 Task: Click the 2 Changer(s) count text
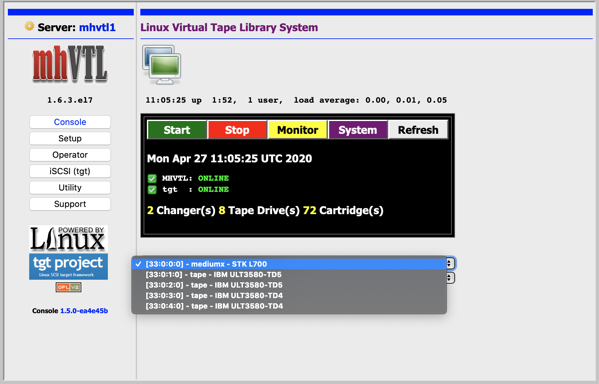click(181, 211)
